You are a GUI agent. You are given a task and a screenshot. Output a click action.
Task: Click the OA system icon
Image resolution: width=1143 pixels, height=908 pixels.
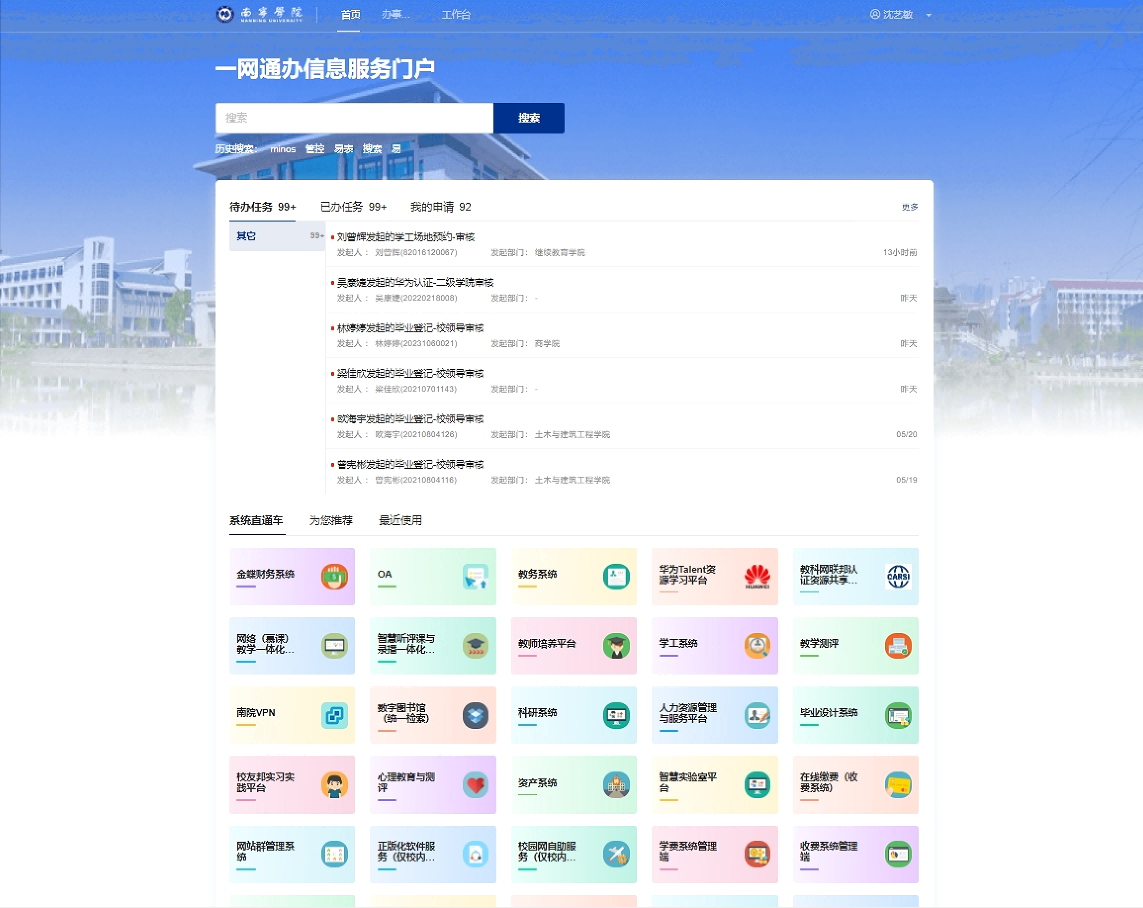[x=475, y=576]
